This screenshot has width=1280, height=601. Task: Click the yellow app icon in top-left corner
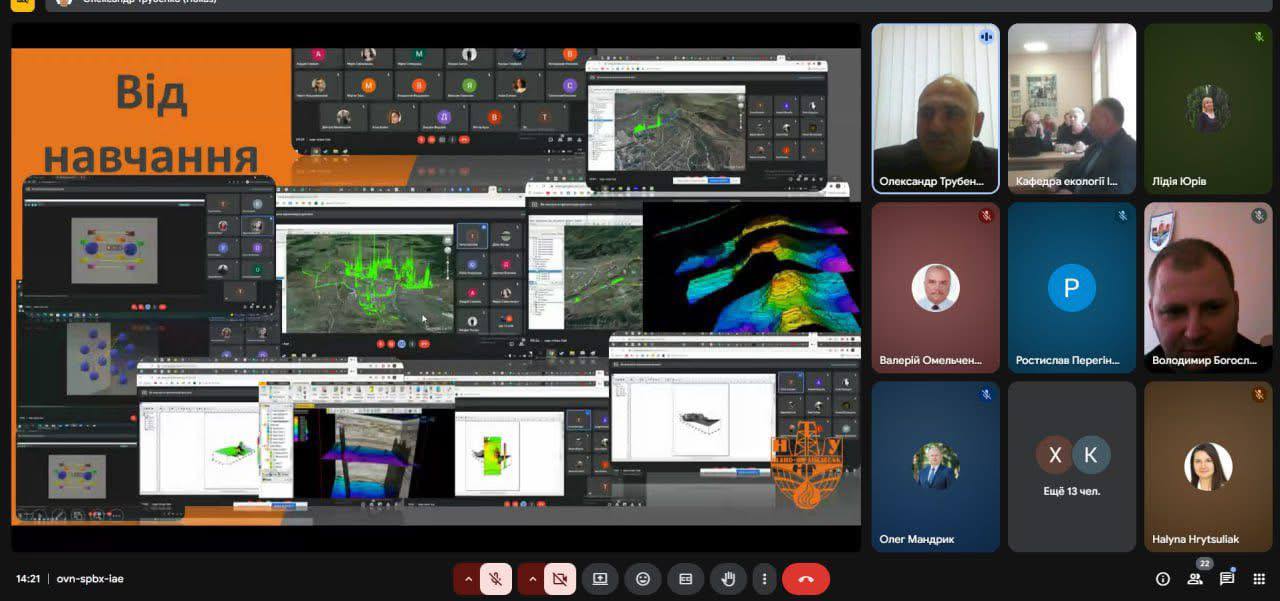tap(22, 3)
